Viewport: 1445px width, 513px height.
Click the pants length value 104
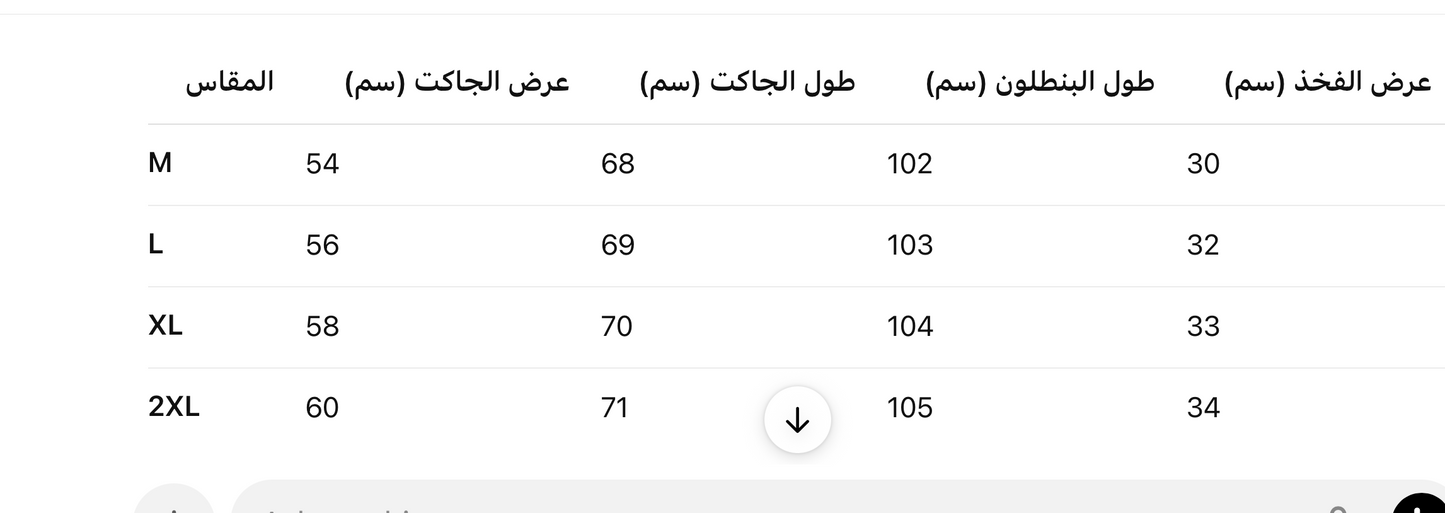[909, 326]
